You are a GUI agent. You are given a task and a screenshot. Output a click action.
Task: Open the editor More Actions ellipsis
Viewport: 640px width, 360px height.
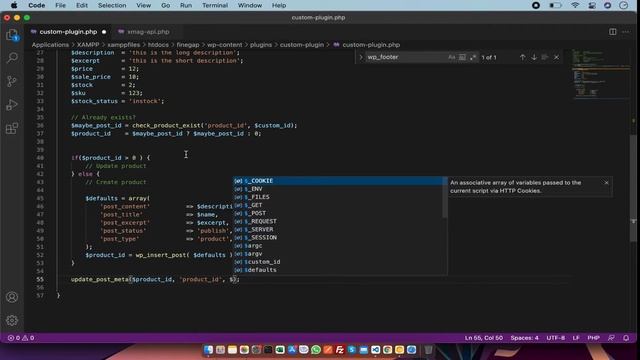pos(626,32)
